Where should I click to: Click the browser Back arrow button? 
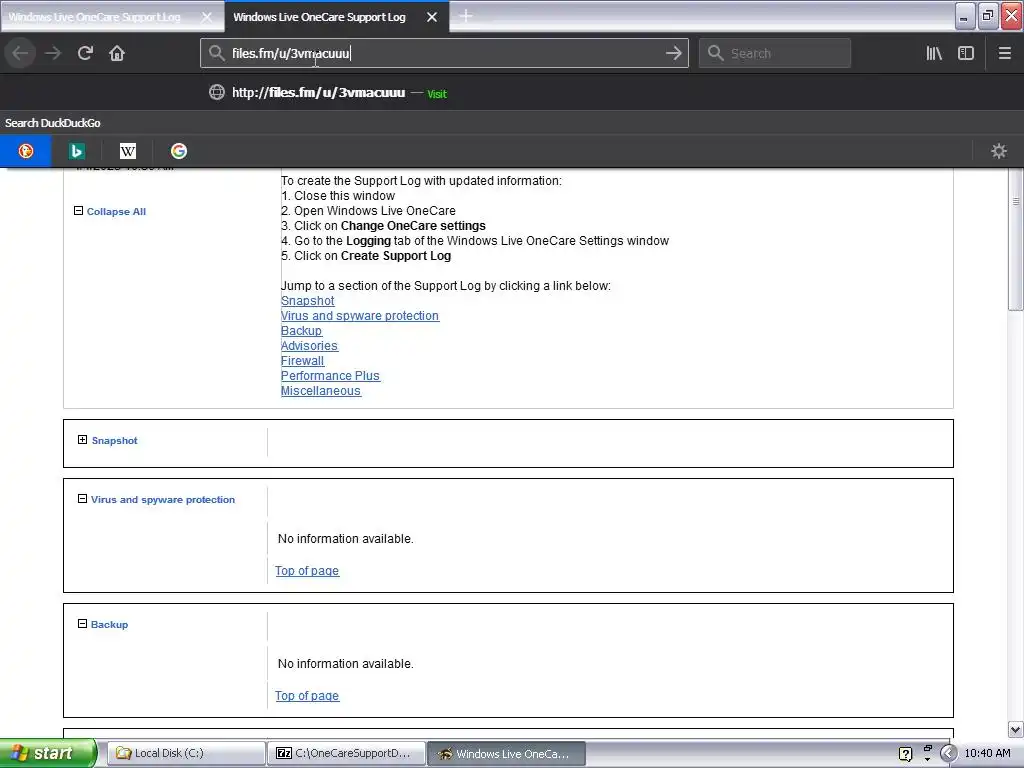[x=20, y=53]
